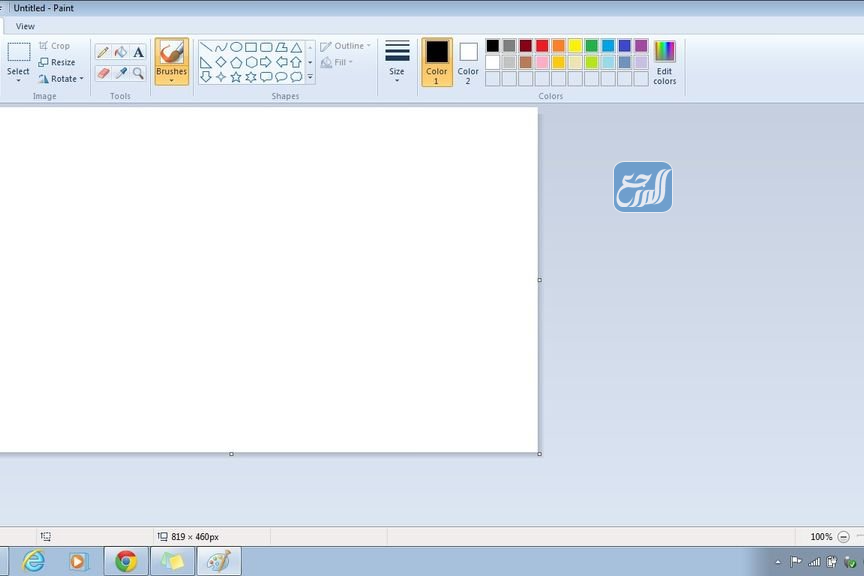Viewport: 864px width, 576px height.
Task: Open the Rotate dropdown menu
Action: [61, 78]
